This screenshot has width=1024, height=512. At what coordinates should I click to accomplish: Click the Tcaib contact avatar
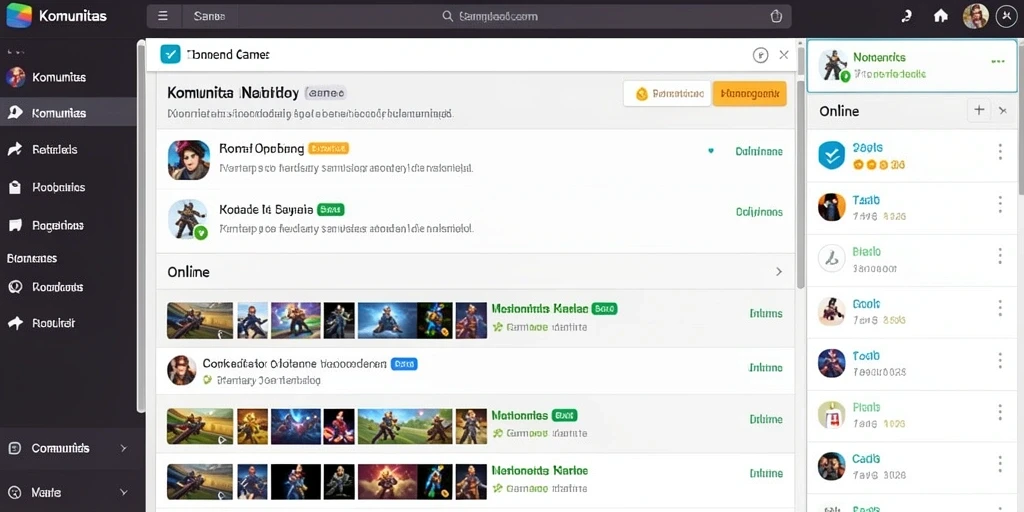pyautogui.click(x=832, y=363)
